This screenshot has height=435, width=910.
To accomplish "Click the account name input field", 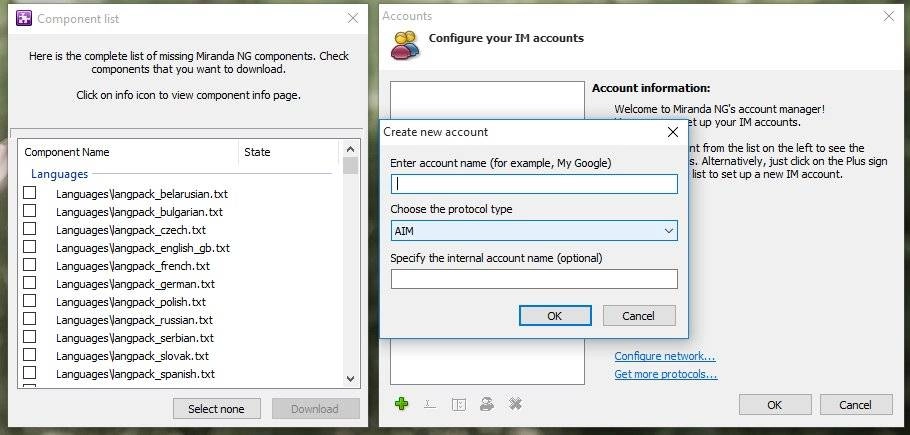I will coord(534,184).
